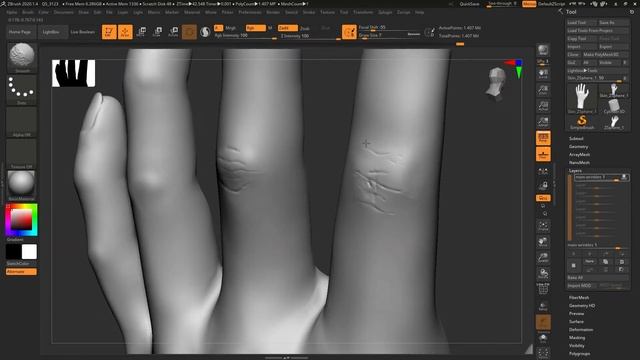The height and width of the screenshot is (360, 640).
Task: Toggle the Floor grid icon
Action: (543, 155)
